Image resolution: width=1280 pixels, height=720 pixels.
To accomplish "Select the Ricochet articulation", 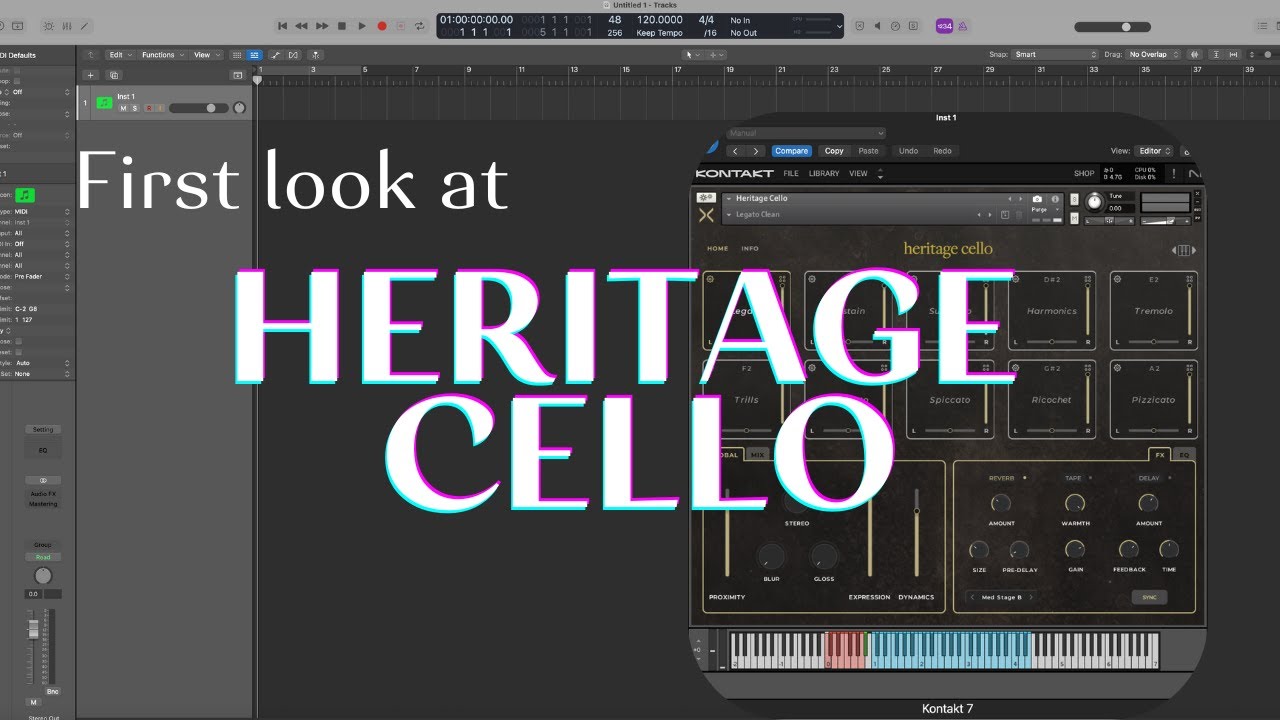I will pos(1052,399).
